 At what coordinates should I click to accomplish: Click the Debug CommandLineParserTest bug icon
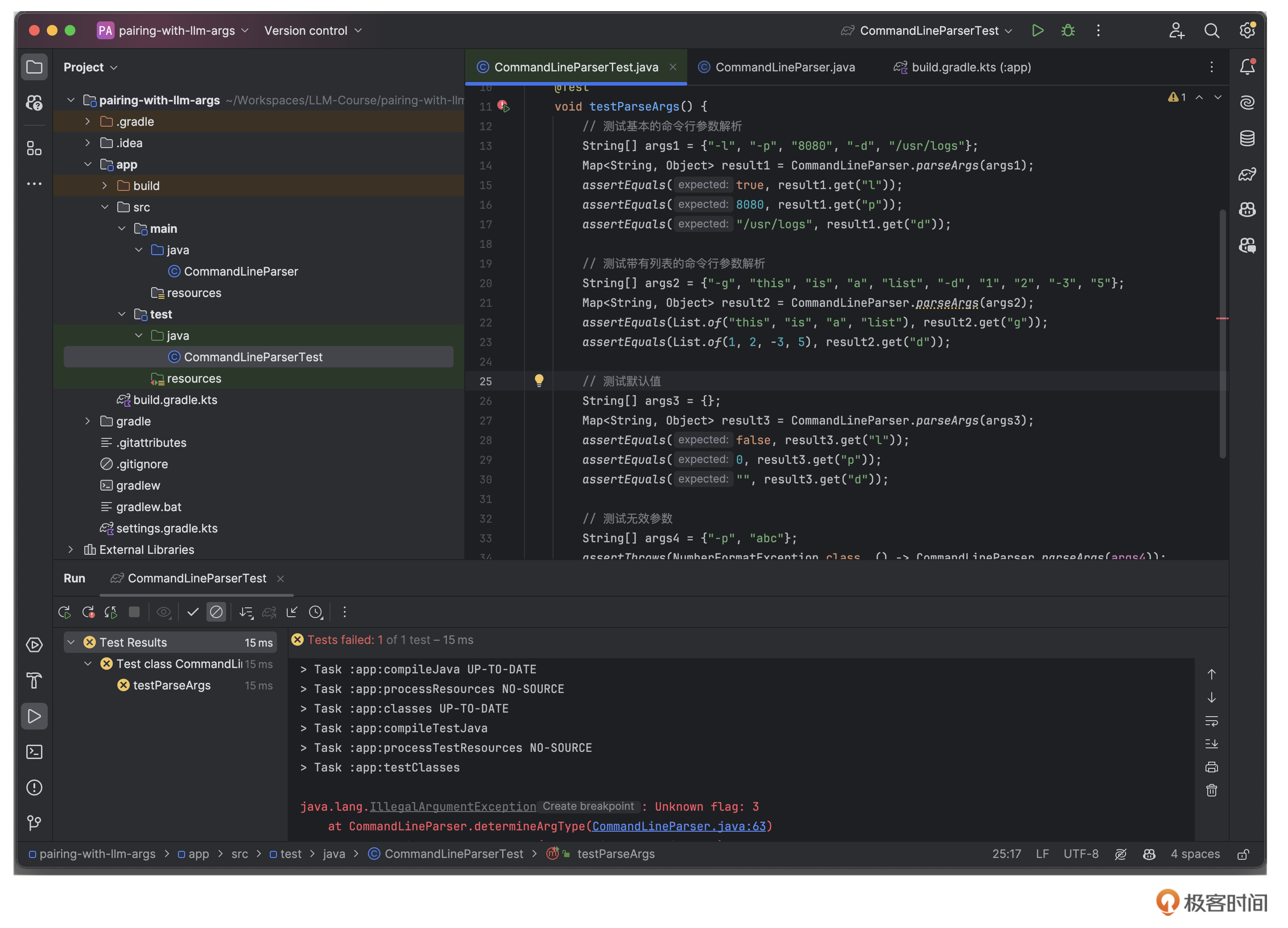1068,31
